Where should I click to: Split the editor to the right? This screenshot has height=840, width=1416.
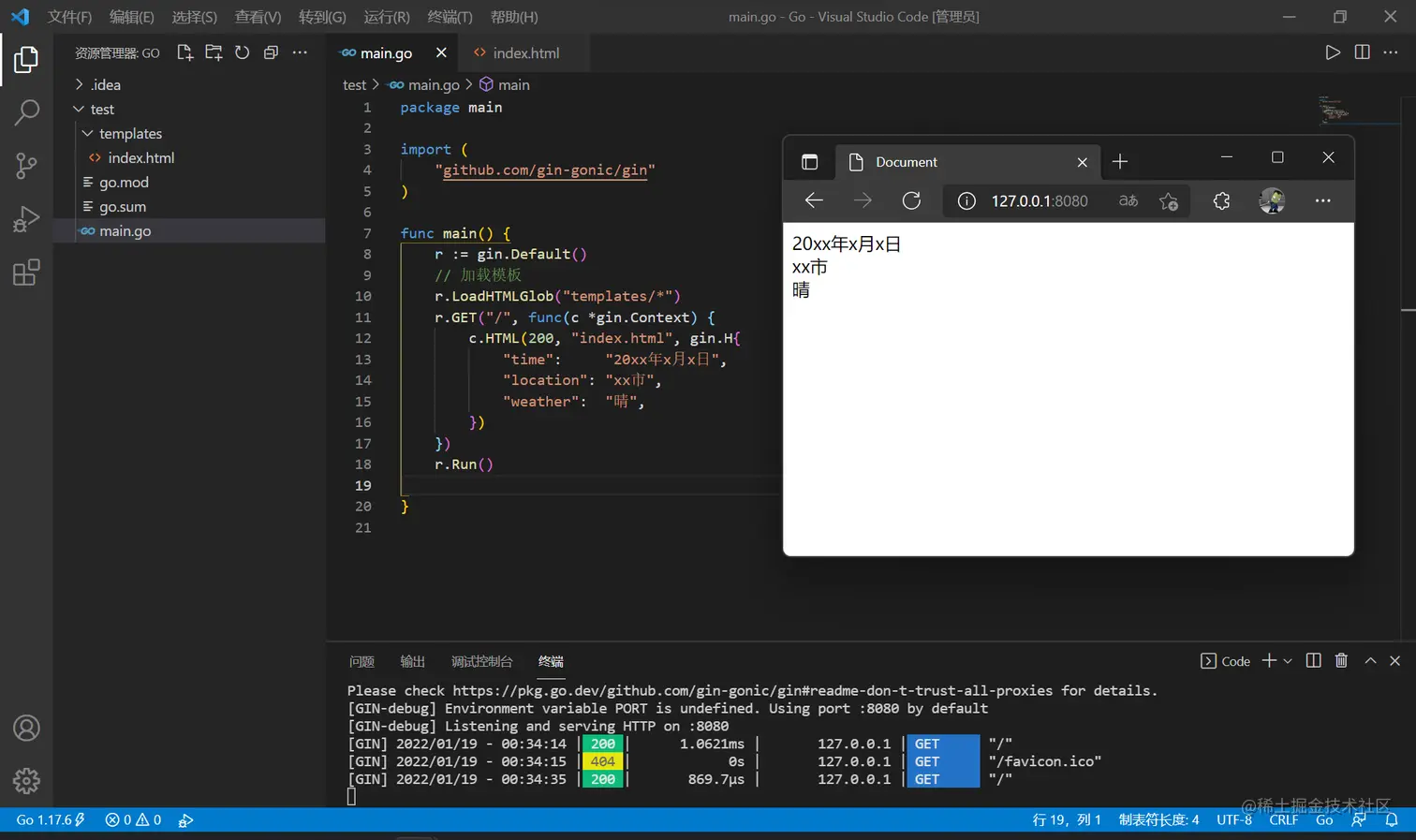(x=1362, y=52)
